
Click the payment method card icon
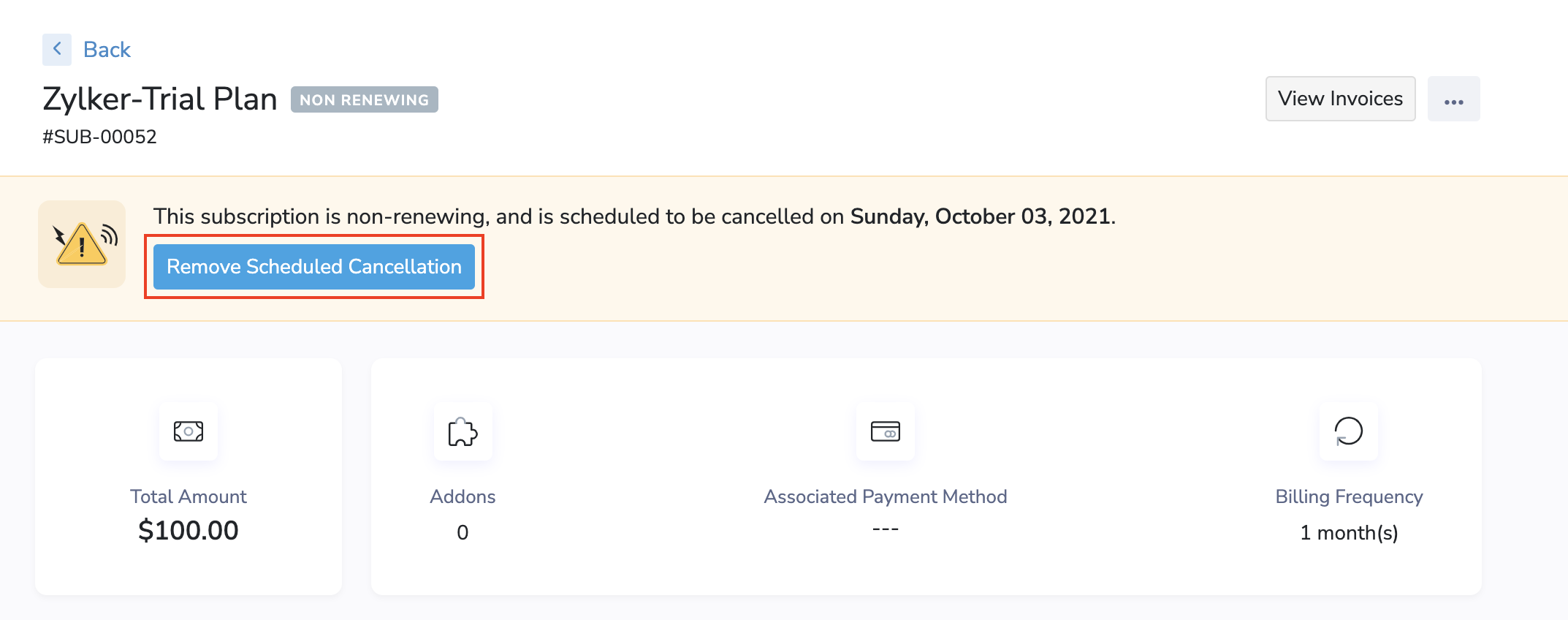click(885, 431)
